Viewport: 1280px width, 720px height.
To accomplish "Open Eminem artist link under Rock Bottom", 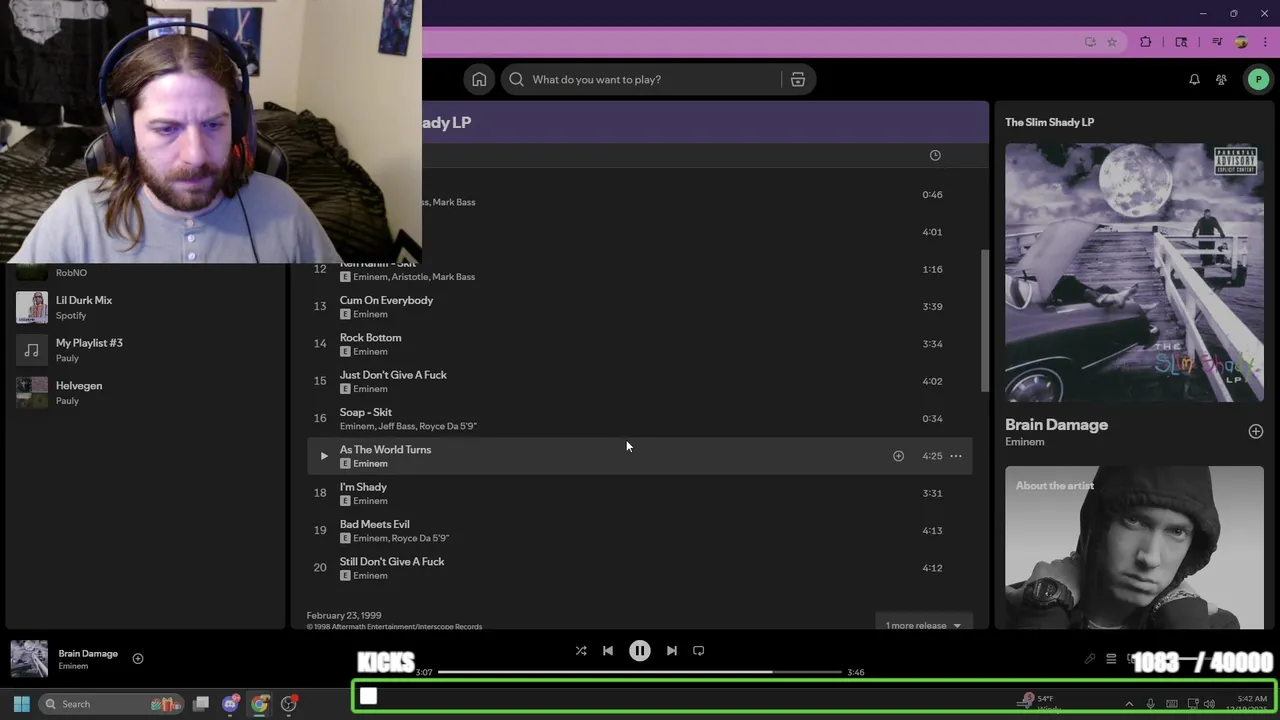I will click(370, 351).
